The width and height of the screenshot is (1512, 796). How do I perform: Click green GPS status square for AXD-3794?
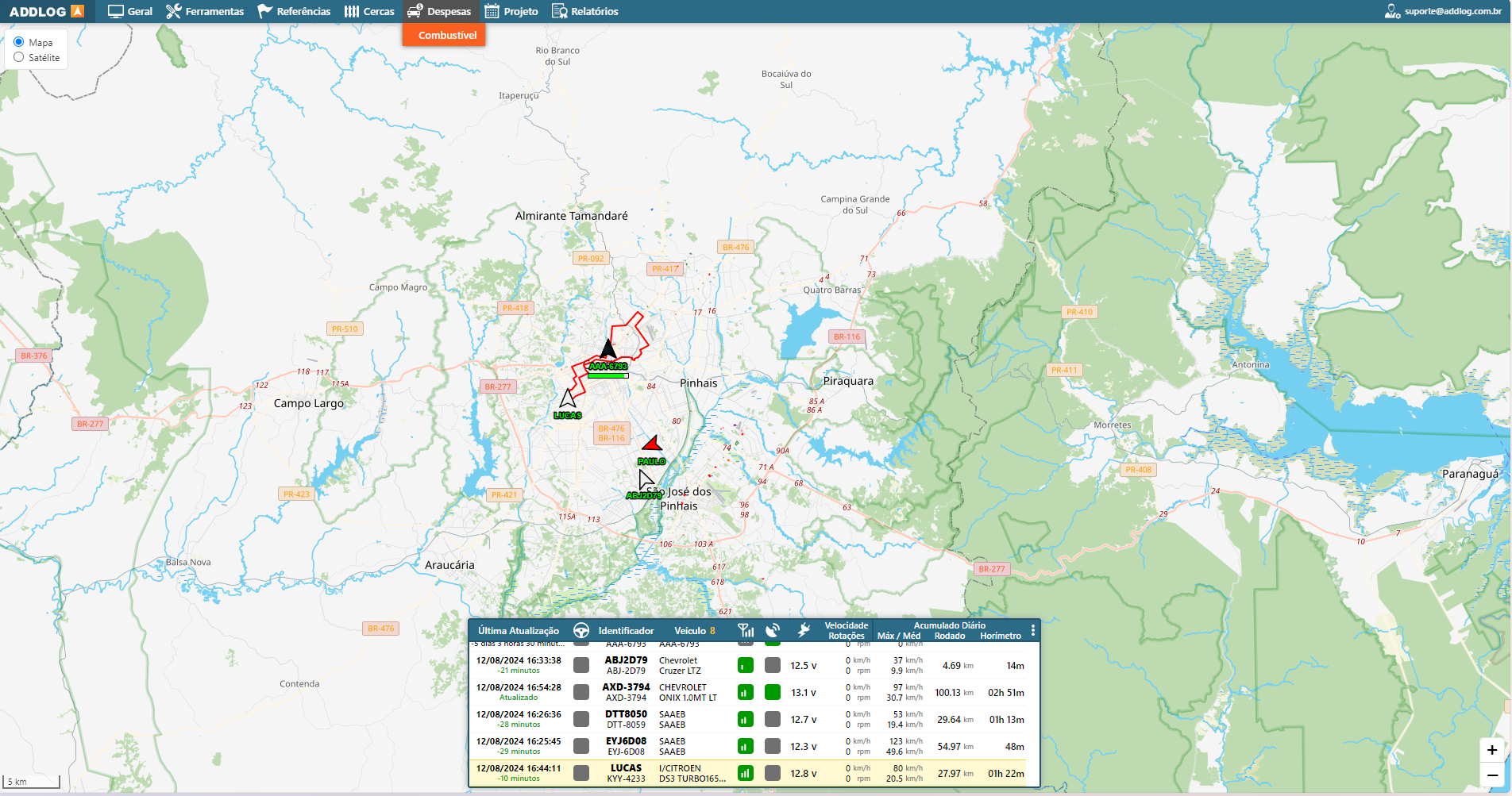coord(773,692)
